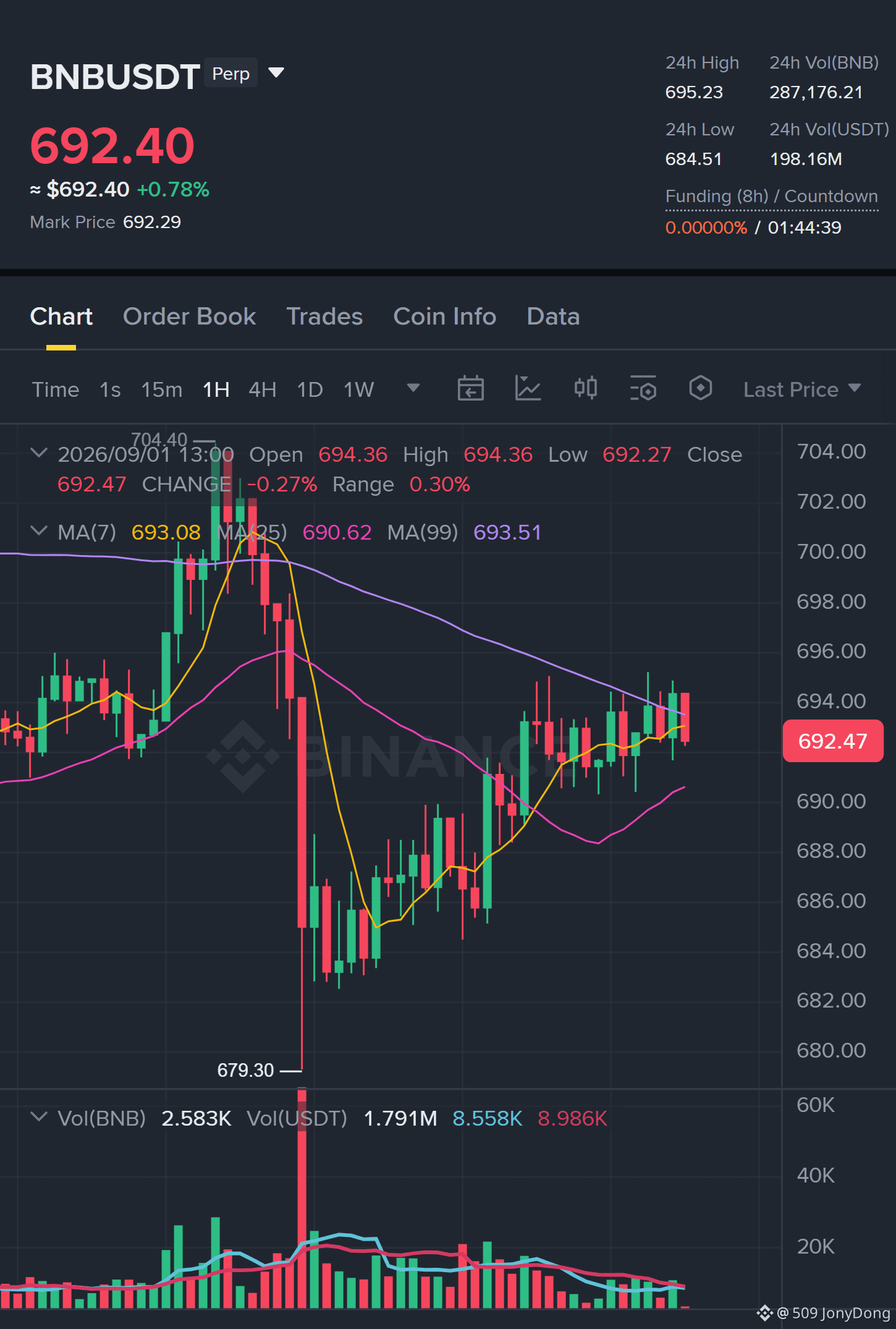Switch to the Coin Info tab
This screenshot has height=1329, width=896.
click(x=444, y=316)
